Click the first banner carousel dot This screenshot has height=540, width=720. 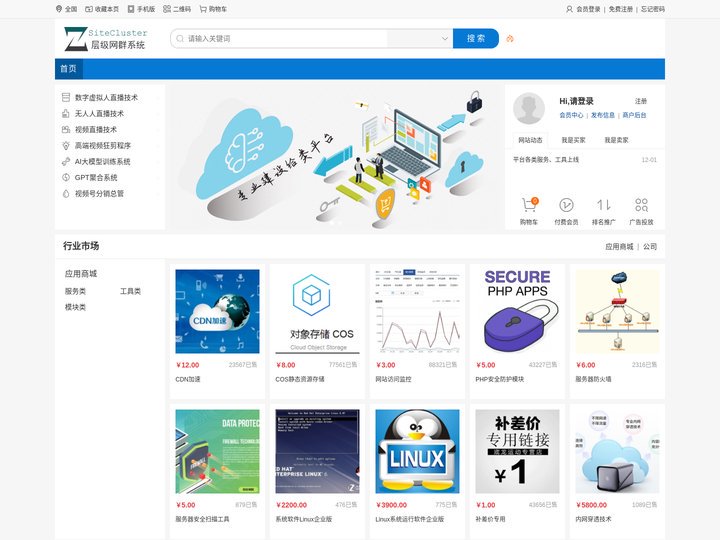(x=332, y=223)
